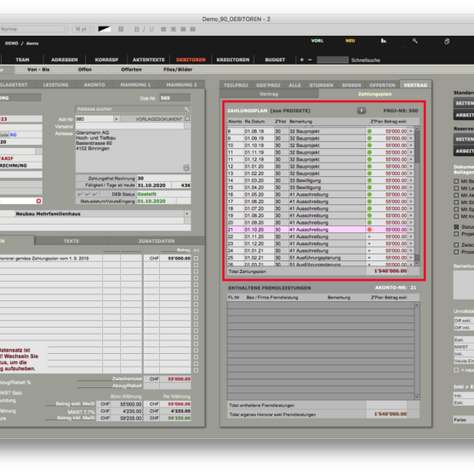This screenshot has height=474, width=474.
Task: Tick the 'Zwisc' checkbox on the right panel
Action: pos(456,245)
